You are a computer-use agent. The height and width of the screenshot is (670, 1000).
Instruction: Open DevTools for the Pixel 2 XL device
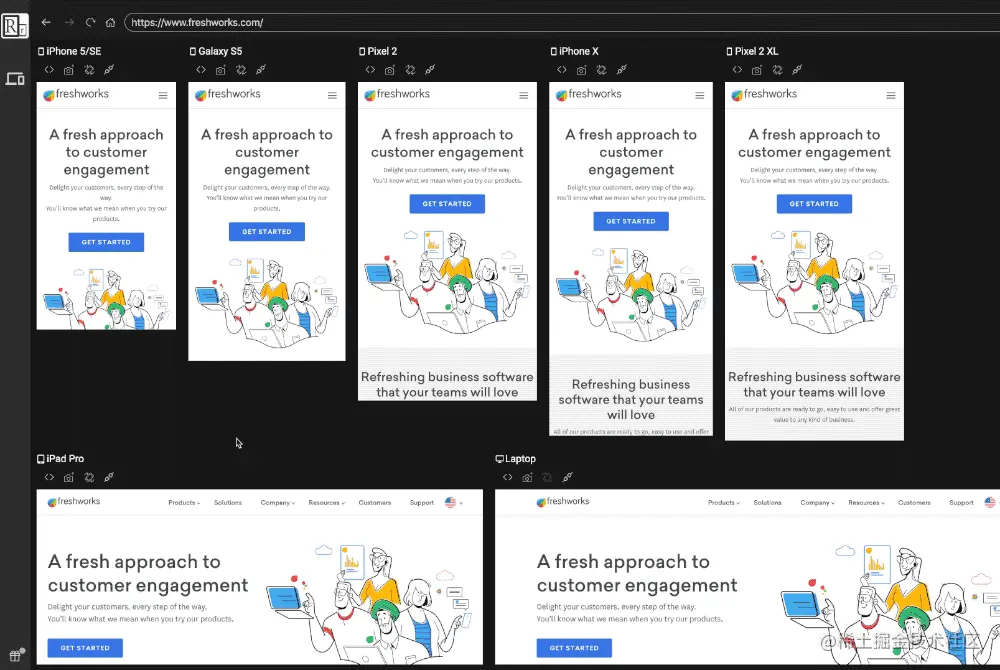tap(737, 69)
